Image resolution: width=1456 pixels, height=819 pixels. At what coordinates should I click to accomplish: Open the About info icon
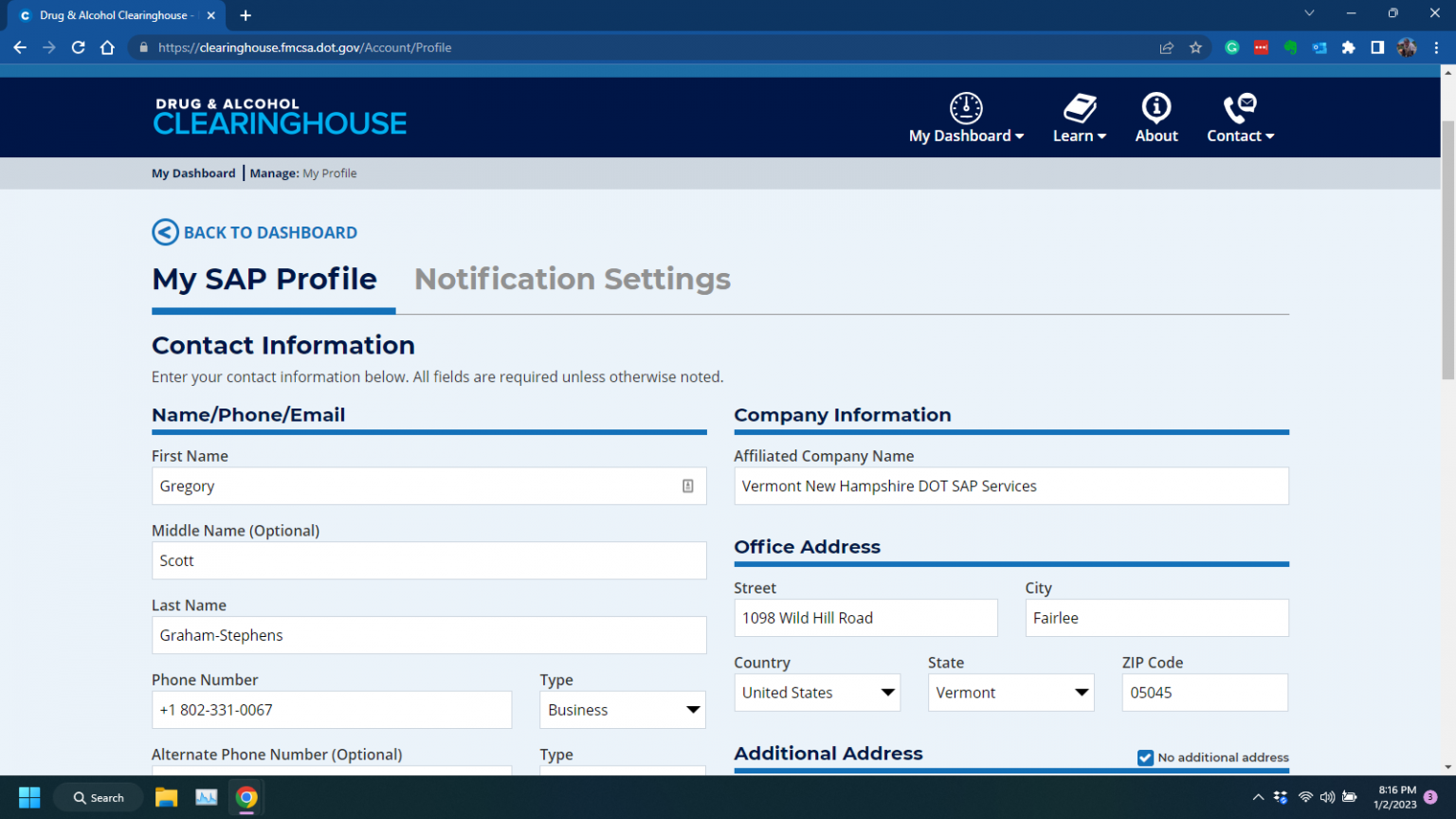click(x=1156, y=108)
